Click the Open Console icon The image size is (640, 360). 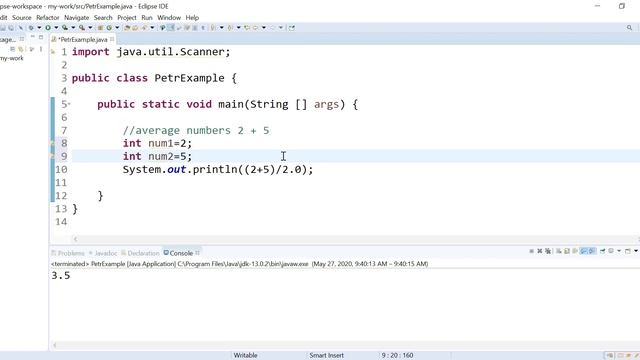(627, 251)
